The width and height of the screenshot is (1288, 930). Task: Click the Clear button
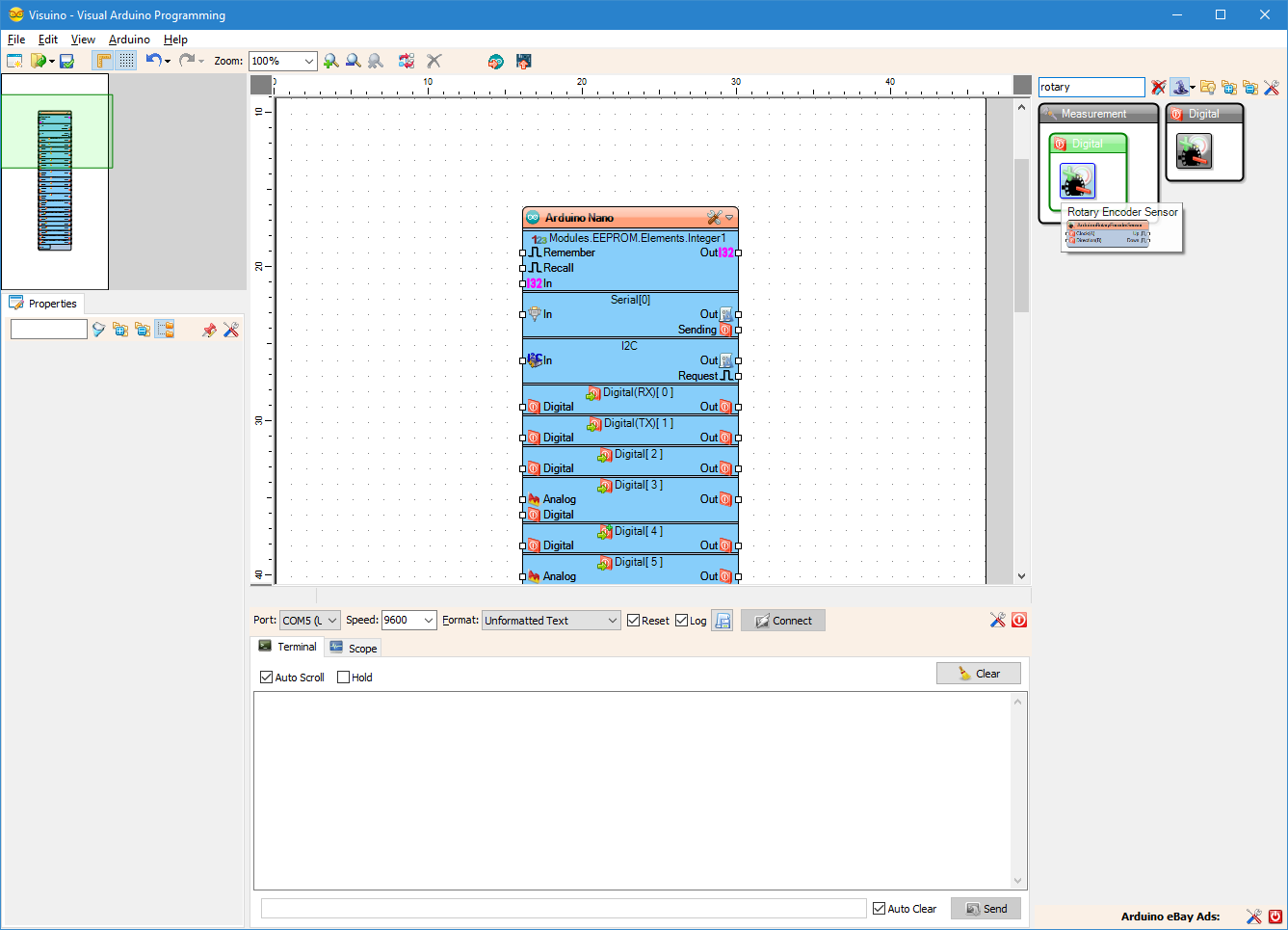(x=979, y=674)
